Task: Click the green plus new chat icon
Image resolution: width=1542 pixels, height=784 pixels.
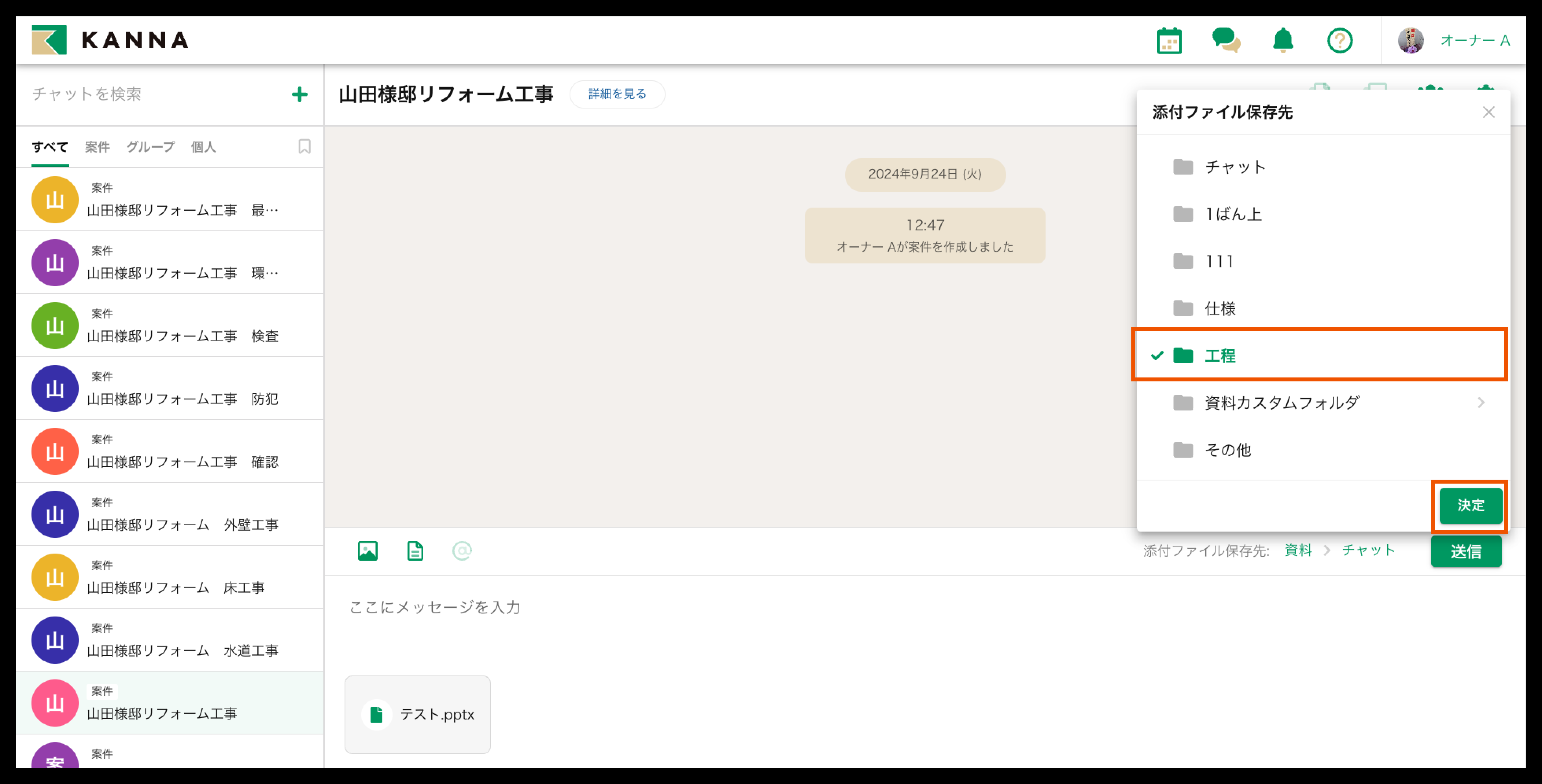Action: point(299,94)
